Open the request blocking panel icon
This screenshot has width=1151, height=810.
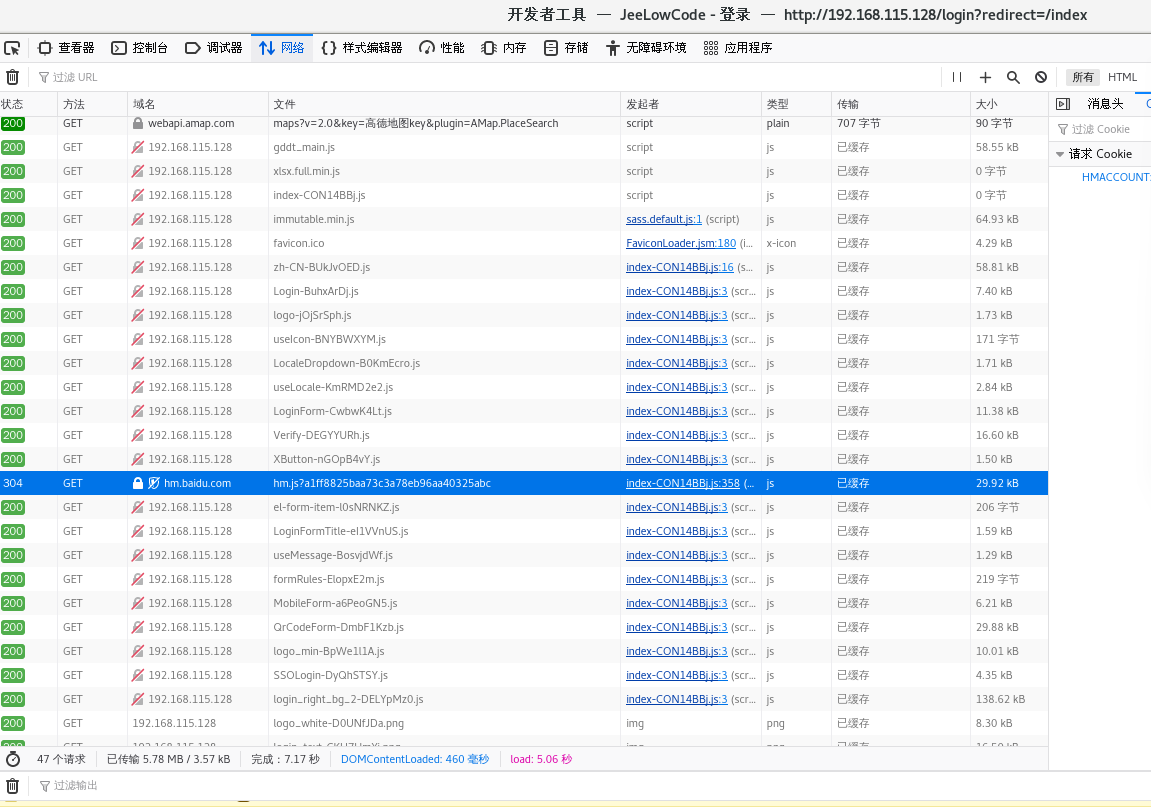[x=1041, y=77]
